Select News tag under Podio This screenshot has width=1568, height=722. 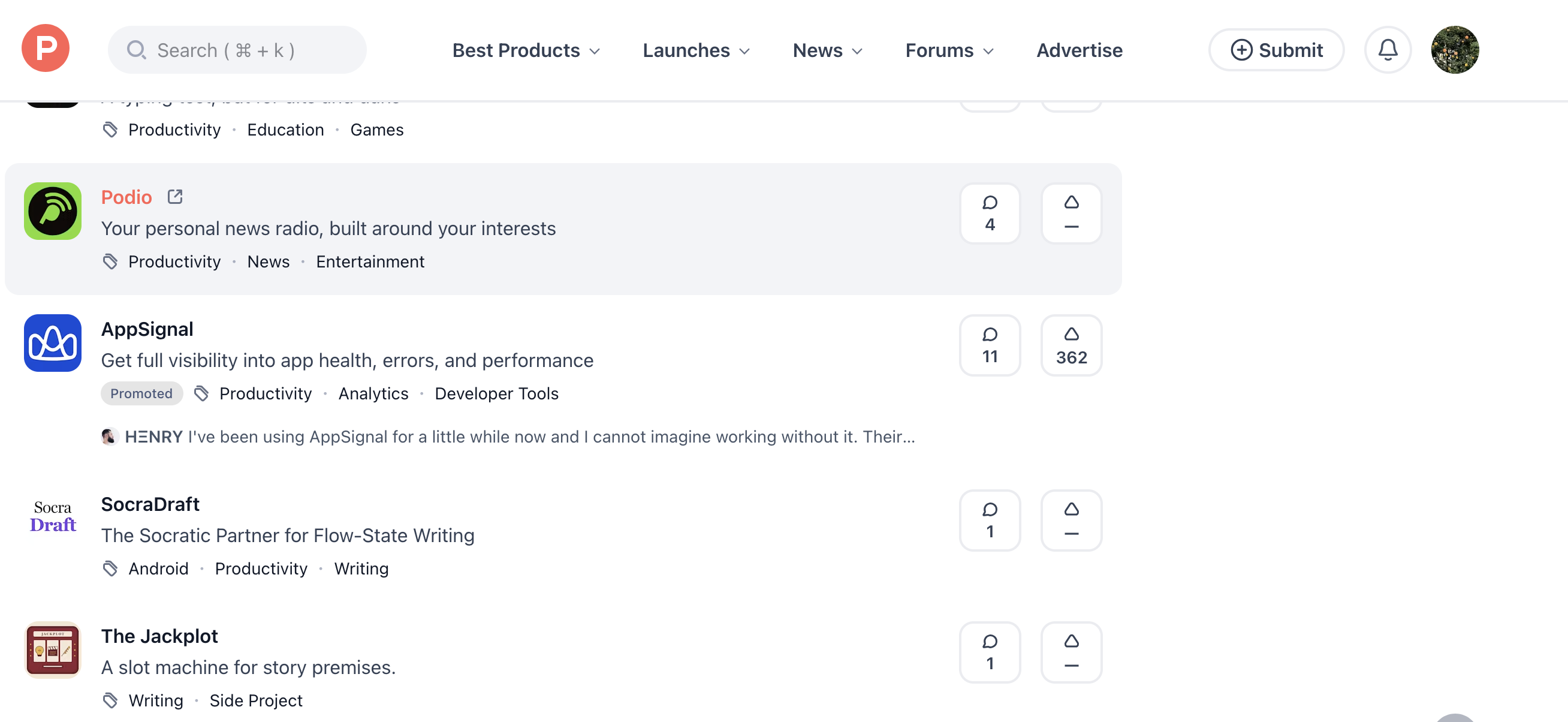click(269, 262)
